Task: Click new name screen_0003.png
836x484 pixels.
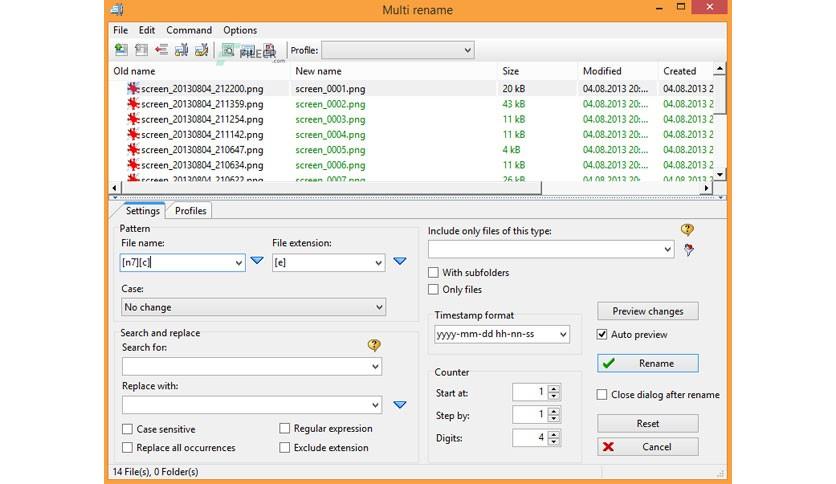Action: pyautogui.click(x=330, y=119)
